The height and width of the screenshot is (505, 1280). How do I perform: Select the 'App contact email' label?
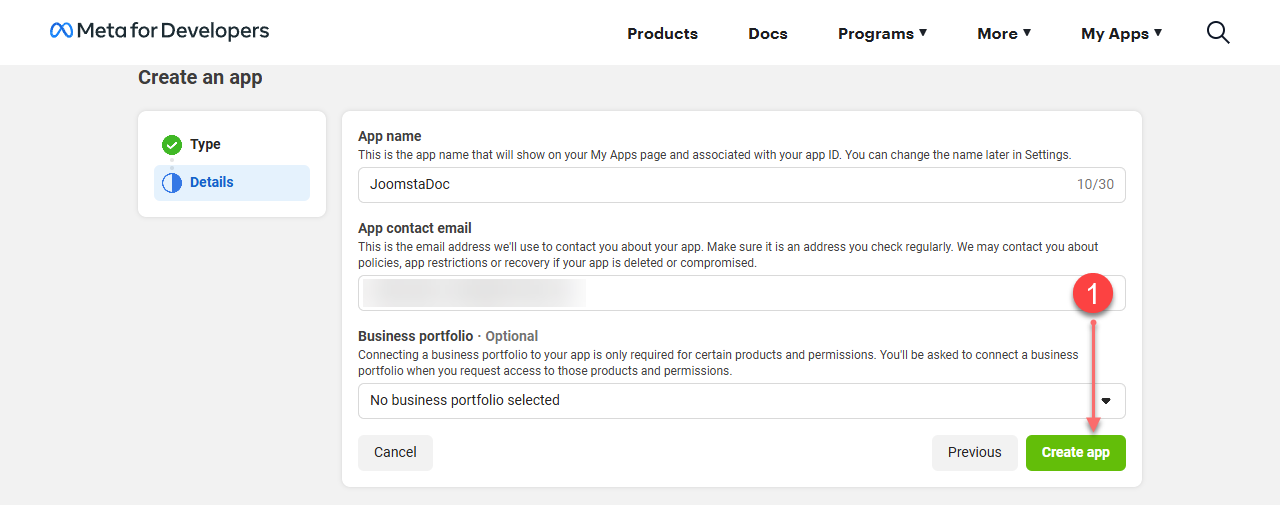[x=415, y=228]
